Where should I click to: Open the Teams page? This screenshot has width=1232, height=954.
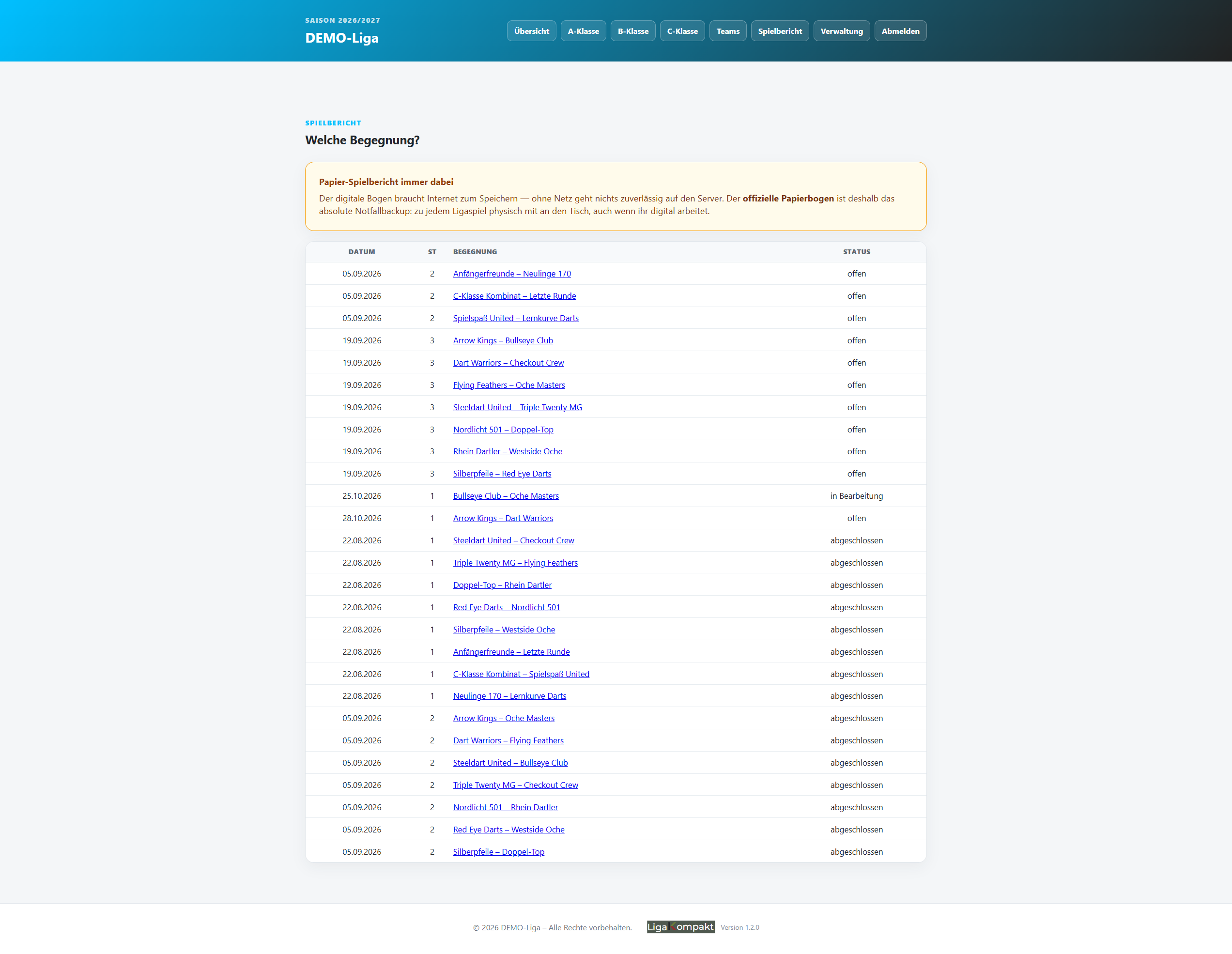[x=728, y=31]
